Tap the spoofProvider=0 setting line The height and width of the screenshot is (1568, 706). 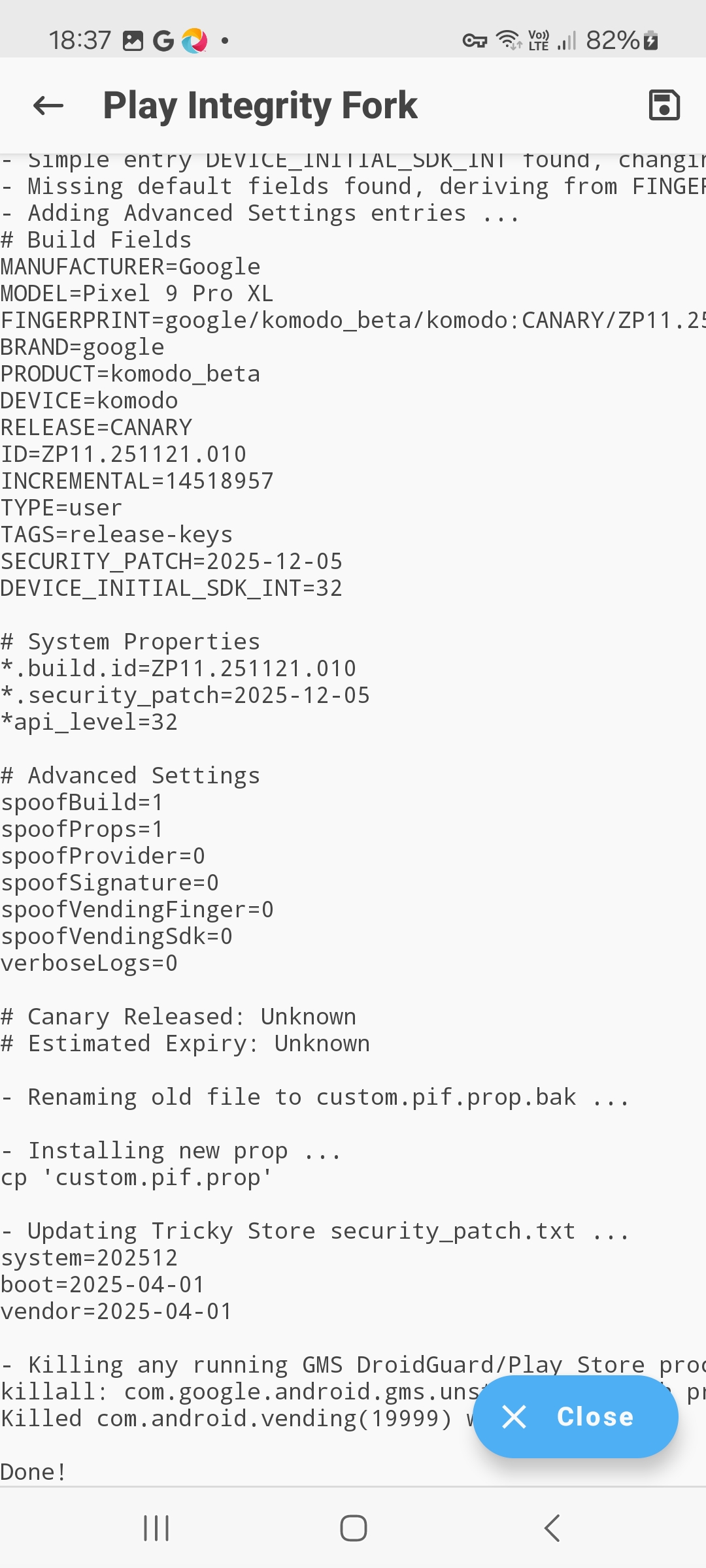[103, 856]
